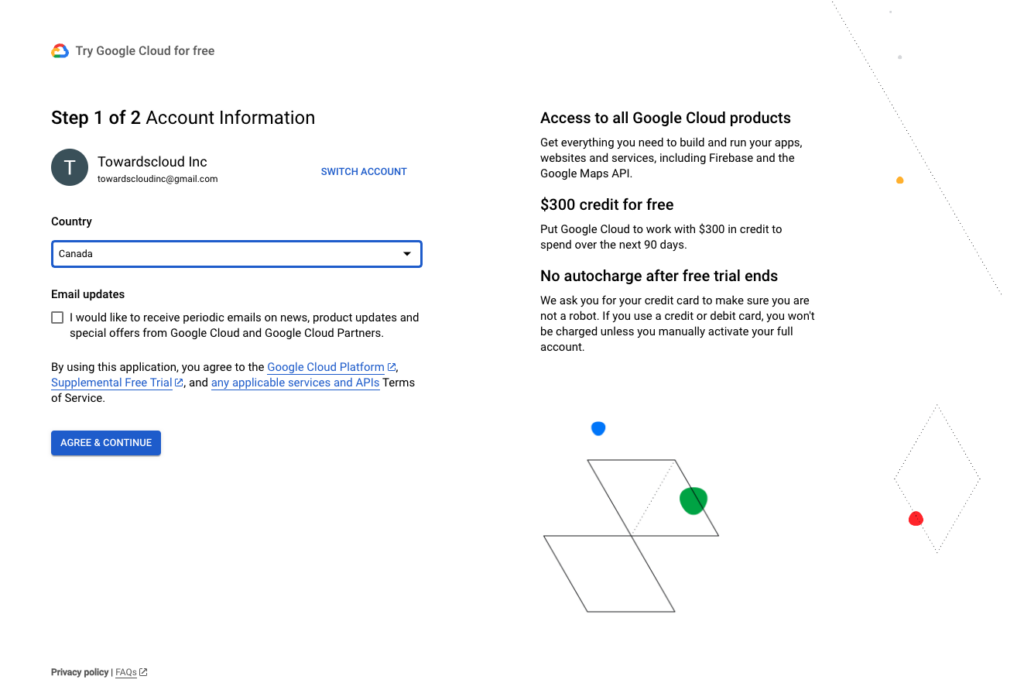
Task: Click external-link icon next to FAQs
Action: [x=144, y=672]
